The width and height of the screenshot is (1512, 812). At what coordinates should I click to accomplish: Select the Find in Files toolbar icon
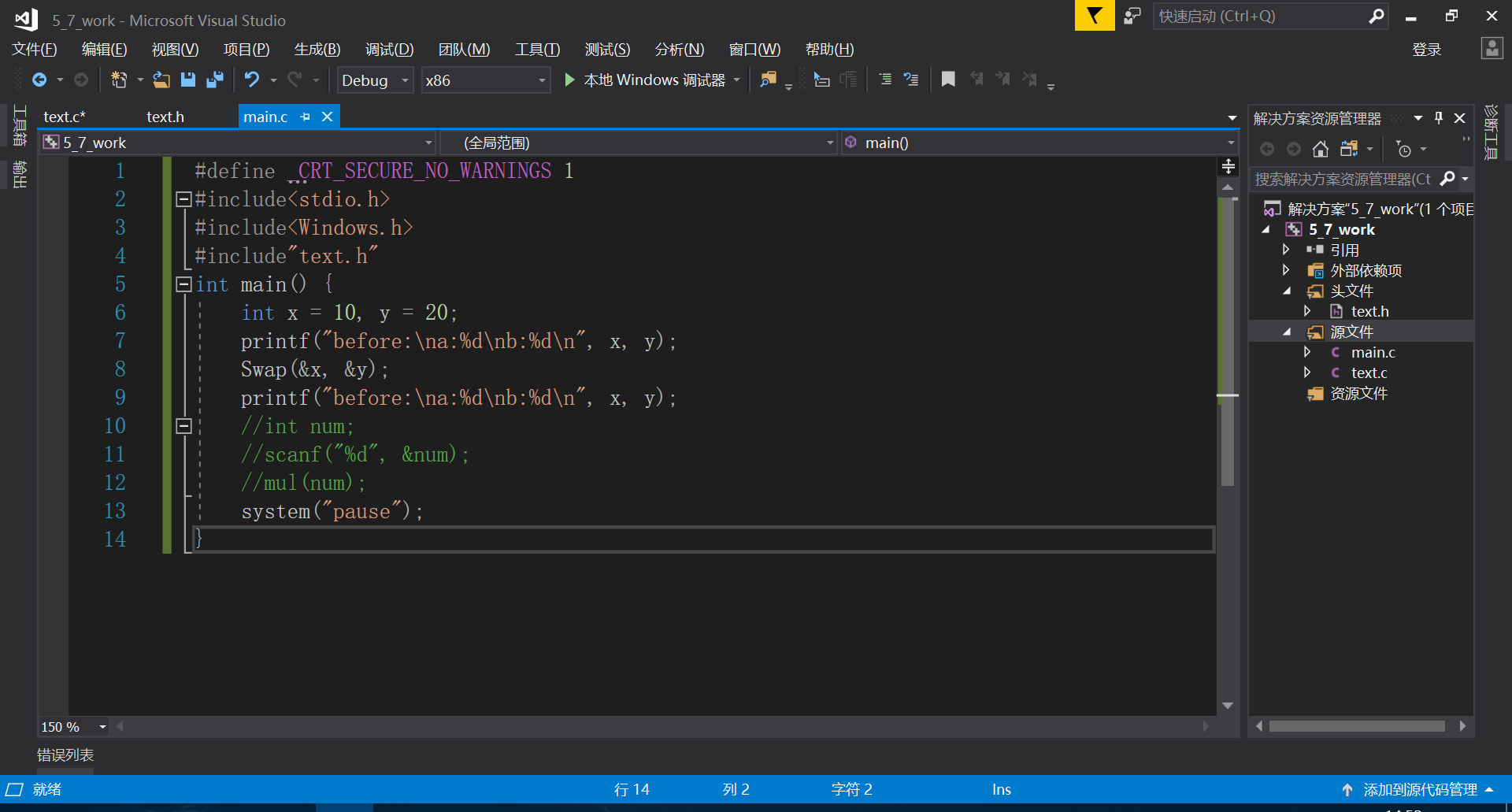tap(768, 80)
